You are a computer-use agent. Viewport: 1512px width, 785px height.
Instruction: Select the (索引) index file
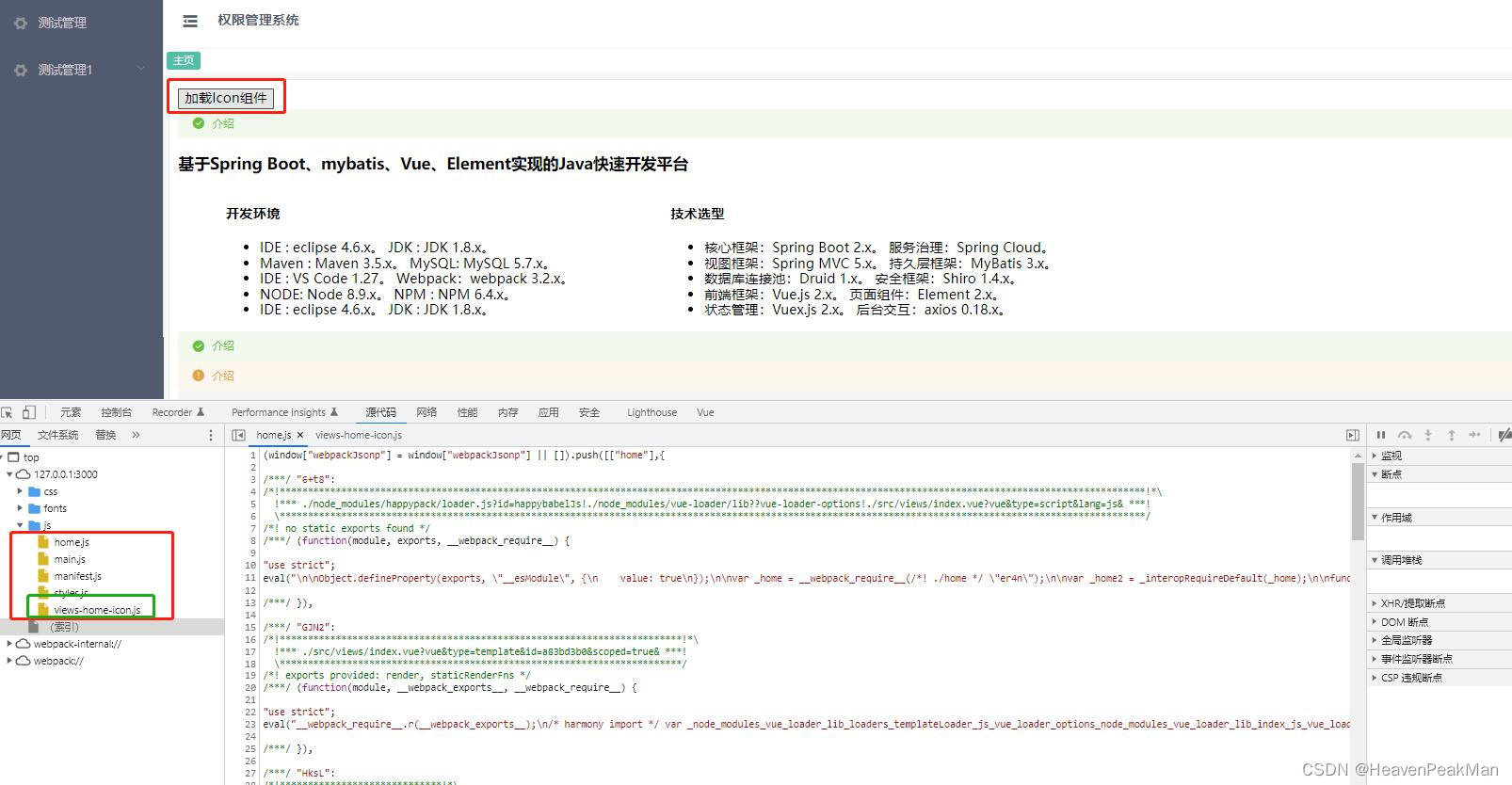tap(64, 627)
